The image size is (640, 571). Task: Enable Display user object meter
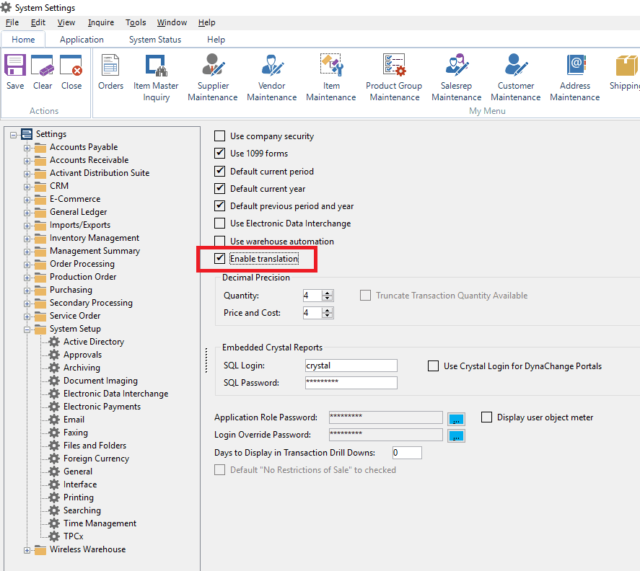coord(487,417)
